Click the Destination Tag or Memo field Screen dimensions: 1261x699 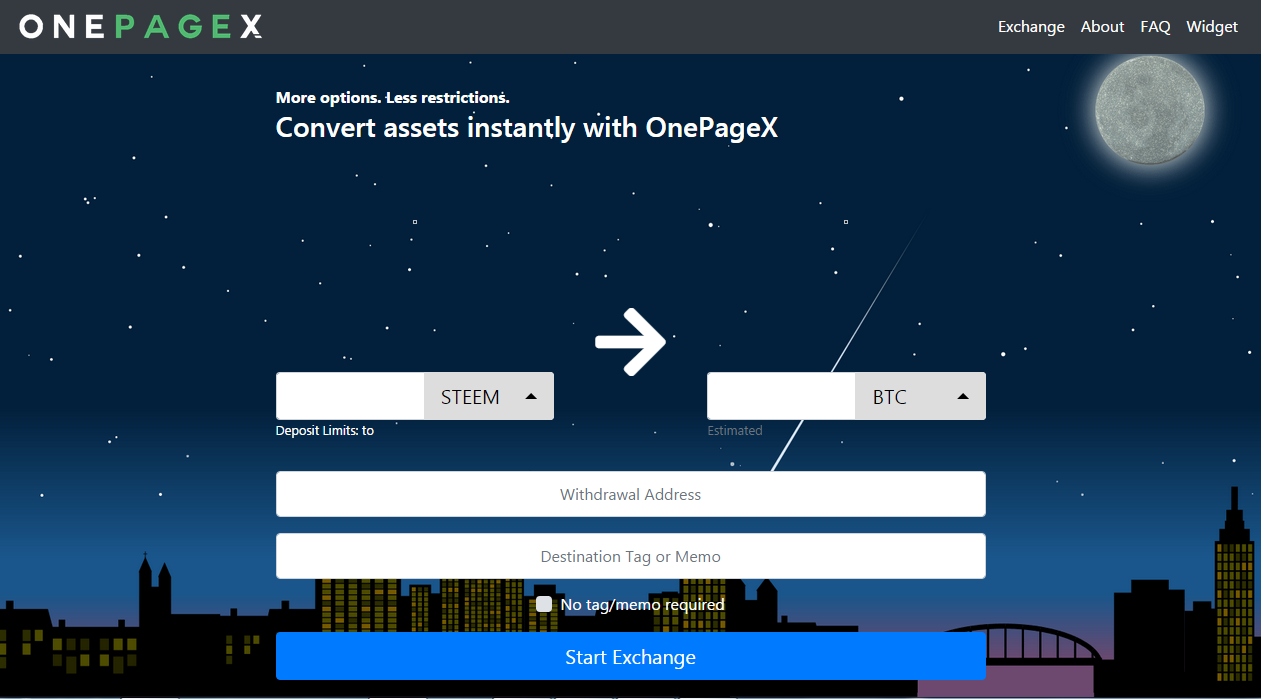click(x=631, y=556)
